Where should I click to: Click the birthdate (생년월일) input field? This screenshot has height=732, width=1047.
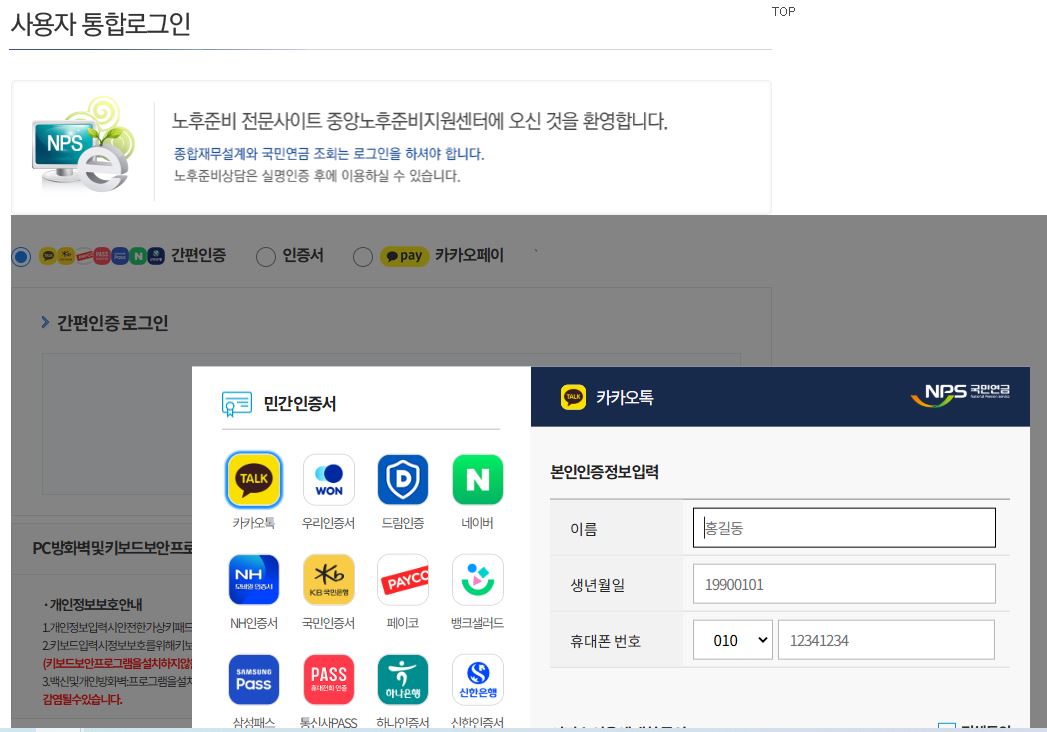[x=844, y=584]
